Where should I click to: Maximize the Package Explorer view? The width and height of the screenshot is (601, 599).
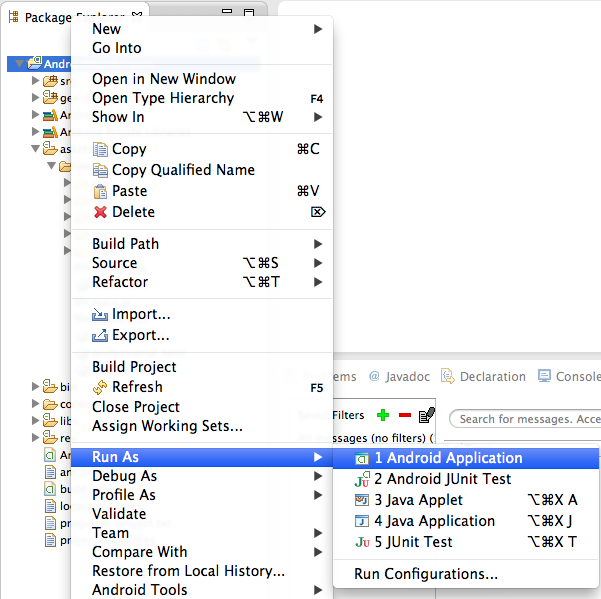tap(249, 12)
